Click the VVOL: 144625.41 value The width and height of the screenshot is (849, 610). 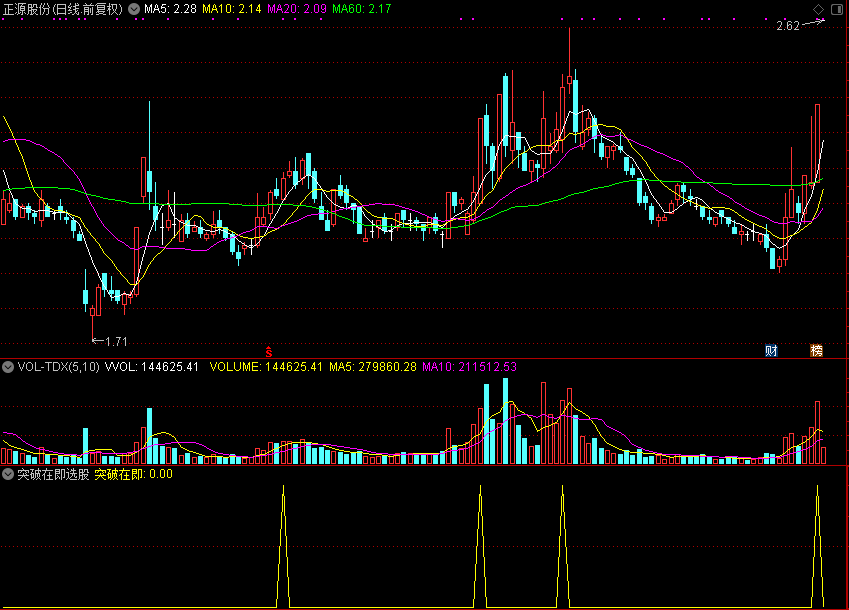(x=152, y=367)
